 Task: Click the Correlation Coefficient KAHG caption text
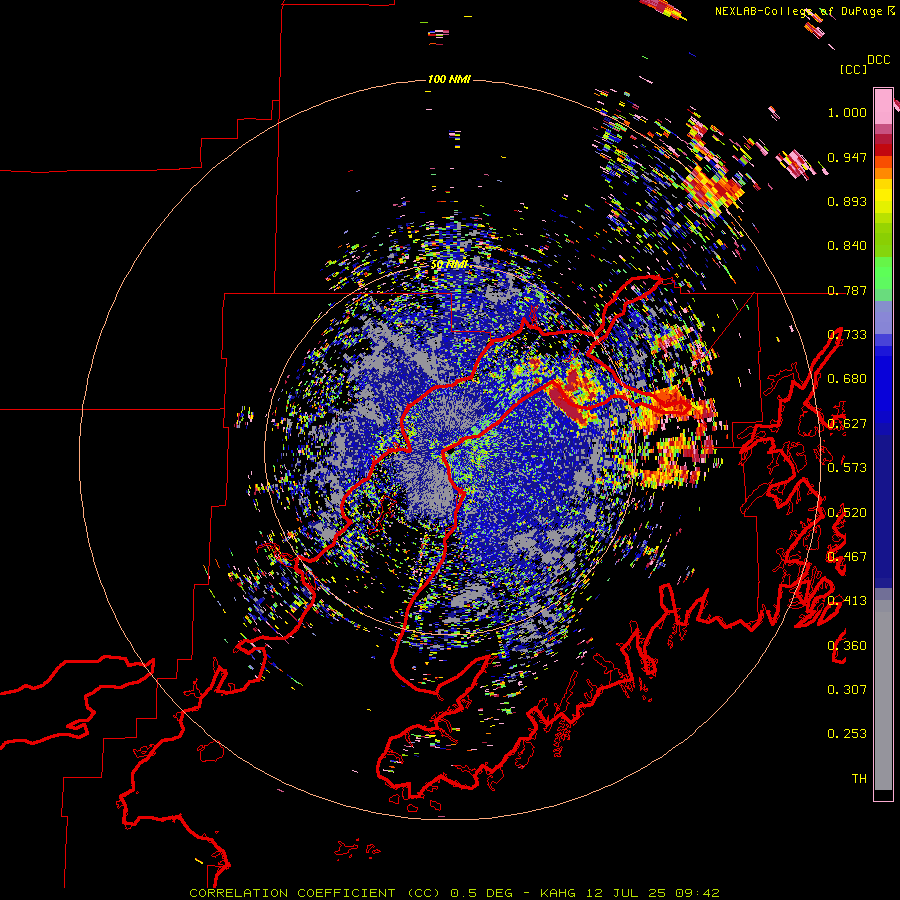pyautogui.click(x=454, y=893)
